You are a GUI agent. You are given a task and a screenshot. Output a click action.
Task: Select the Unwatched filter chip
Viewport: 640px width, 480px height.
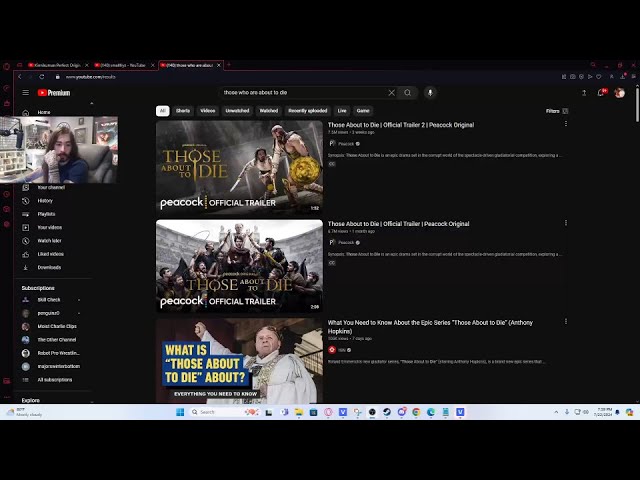(x=237, y=111)
